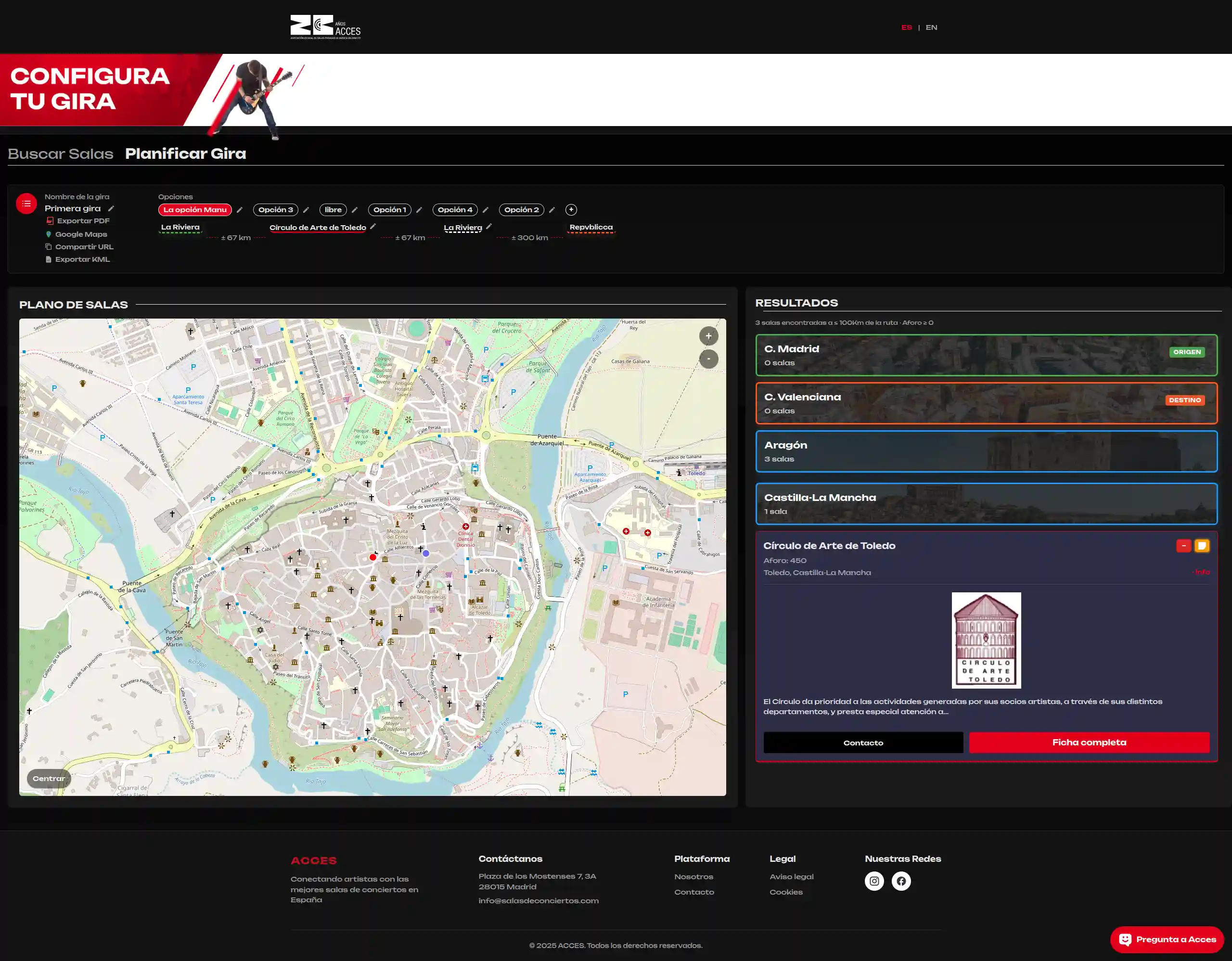This screenshot has height=961, width=1232.
Task: Select the Opción 4 tab
Action: pyautogui.click(x=455, y=210)
